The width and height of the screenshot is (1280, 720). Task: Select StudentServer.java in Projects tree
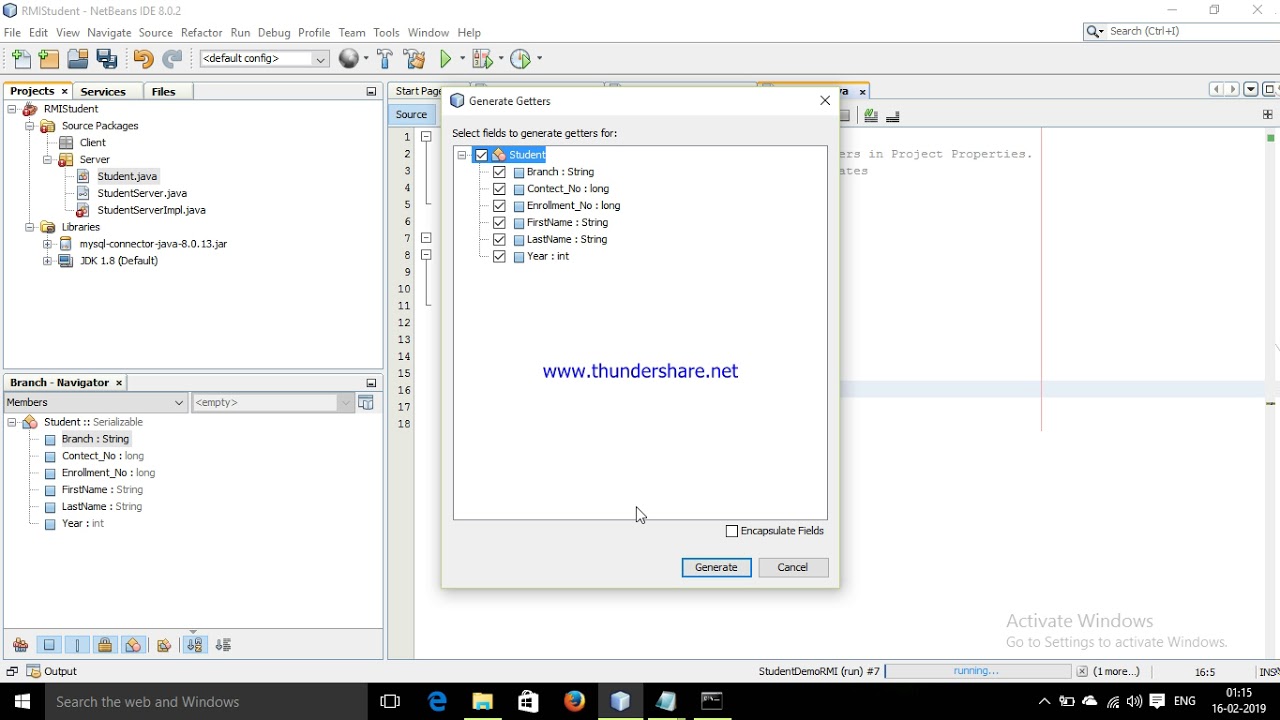[142, 193]
